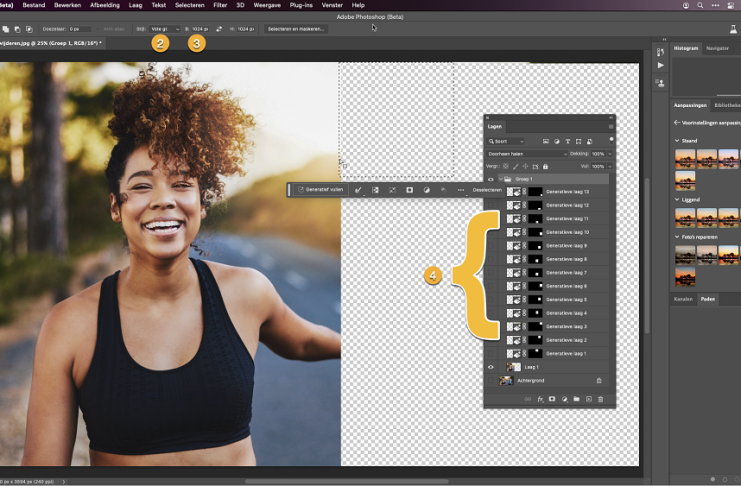Delete layer with trash icon

coord(601,399)
